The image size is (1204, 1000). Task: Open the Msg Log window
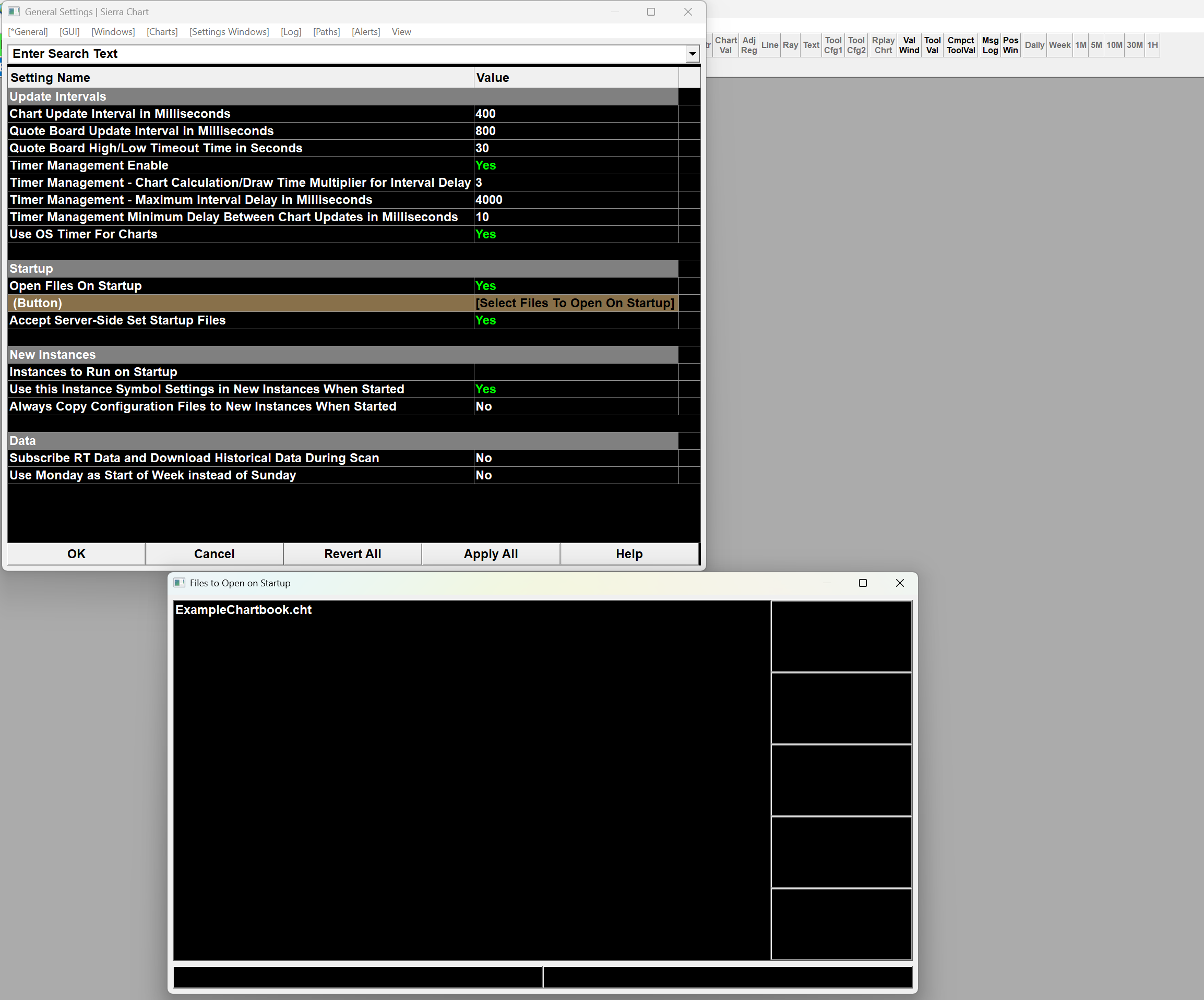(x=990, y=45)
